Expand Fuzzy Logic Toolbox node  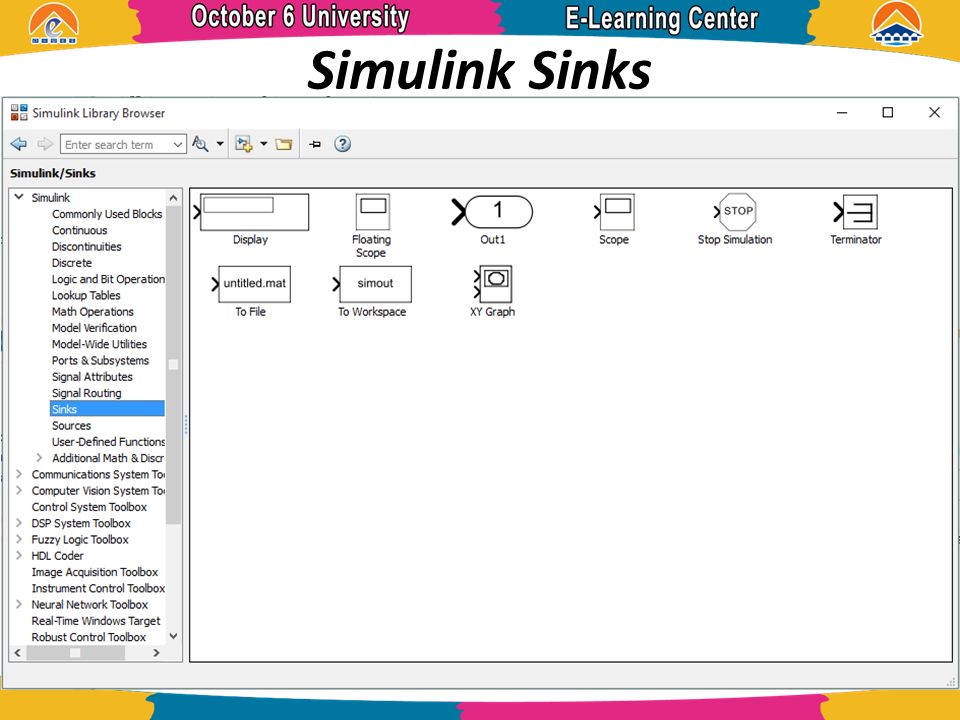click(19, 539)
